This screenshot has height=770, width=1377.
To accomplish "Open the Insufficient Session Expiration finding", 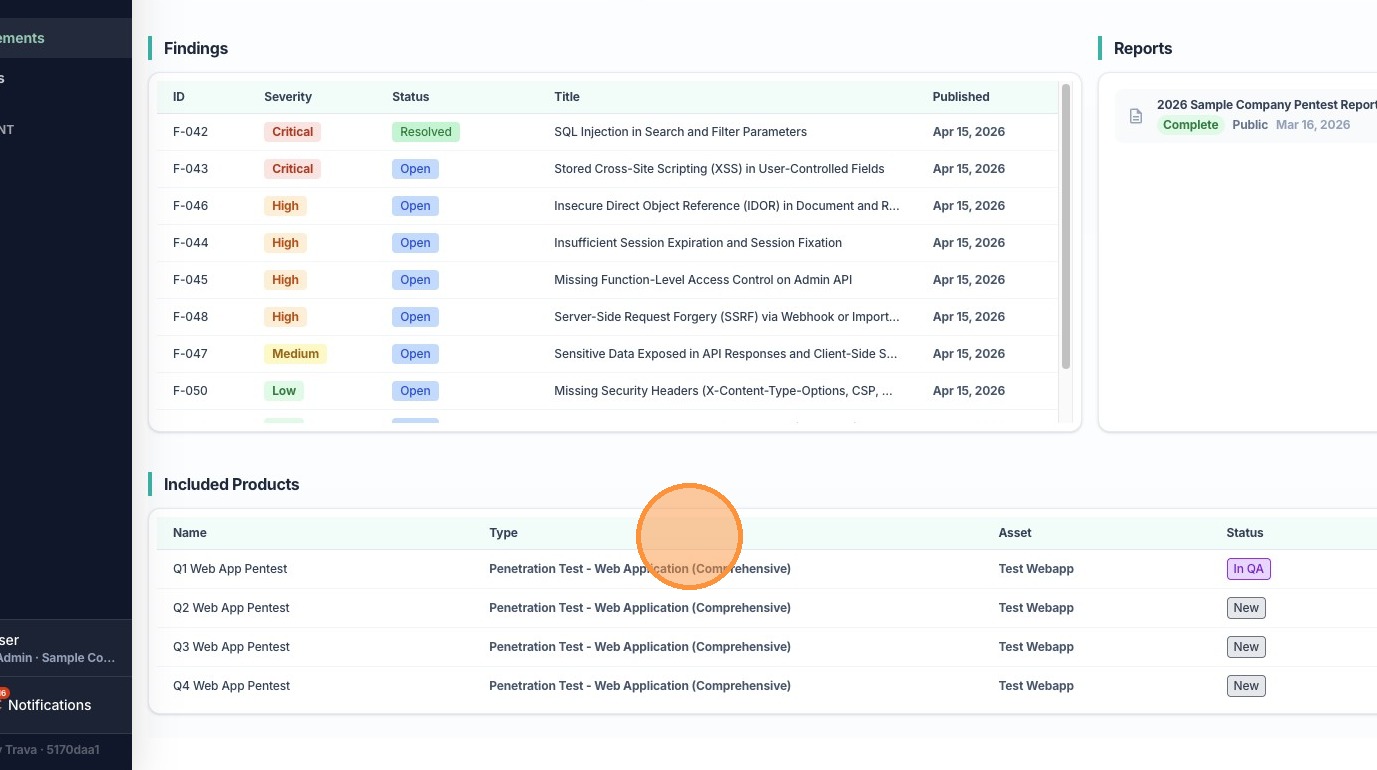I will (697, 243).
